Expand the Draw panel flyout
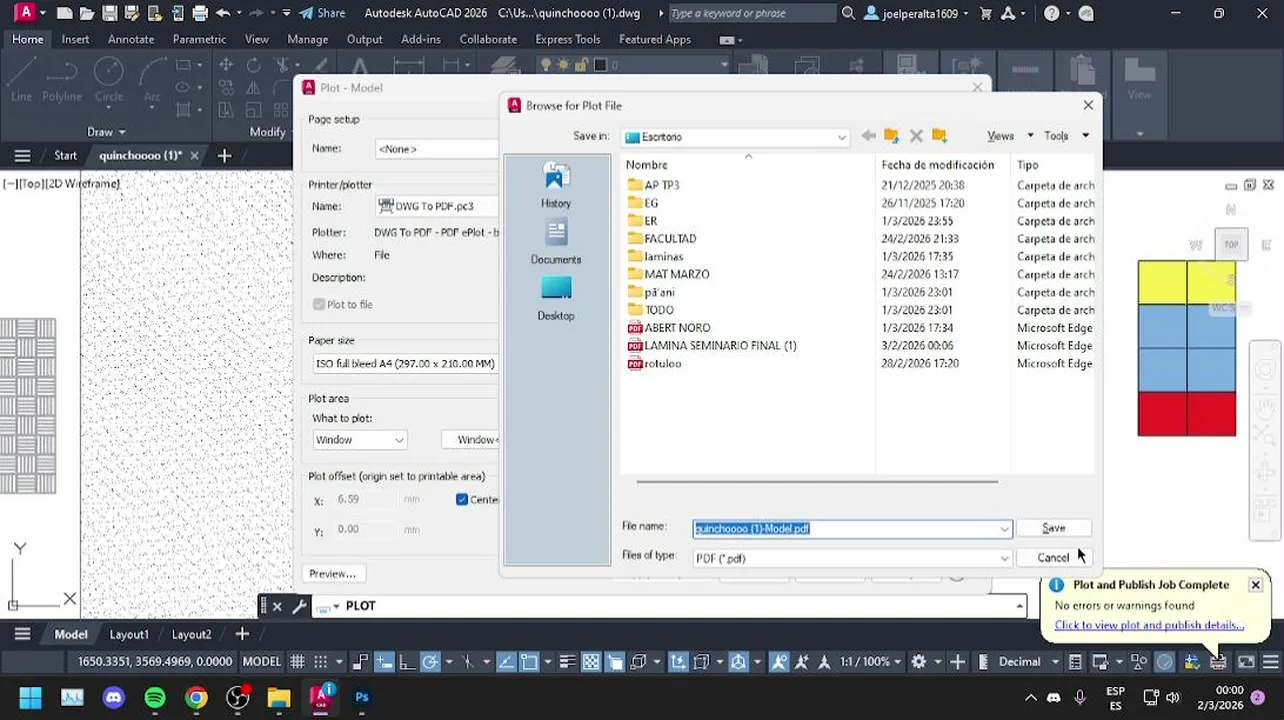This screenshot has width=1284, height=720. pyautogui.click(x=106, y=132)
